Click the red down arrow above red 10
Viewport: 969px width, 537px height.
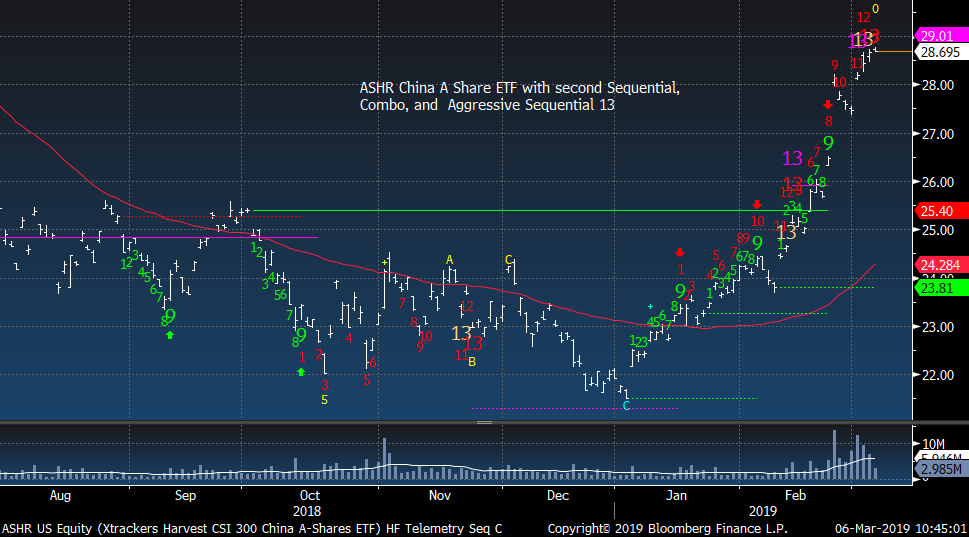click(x=757, y=205)
